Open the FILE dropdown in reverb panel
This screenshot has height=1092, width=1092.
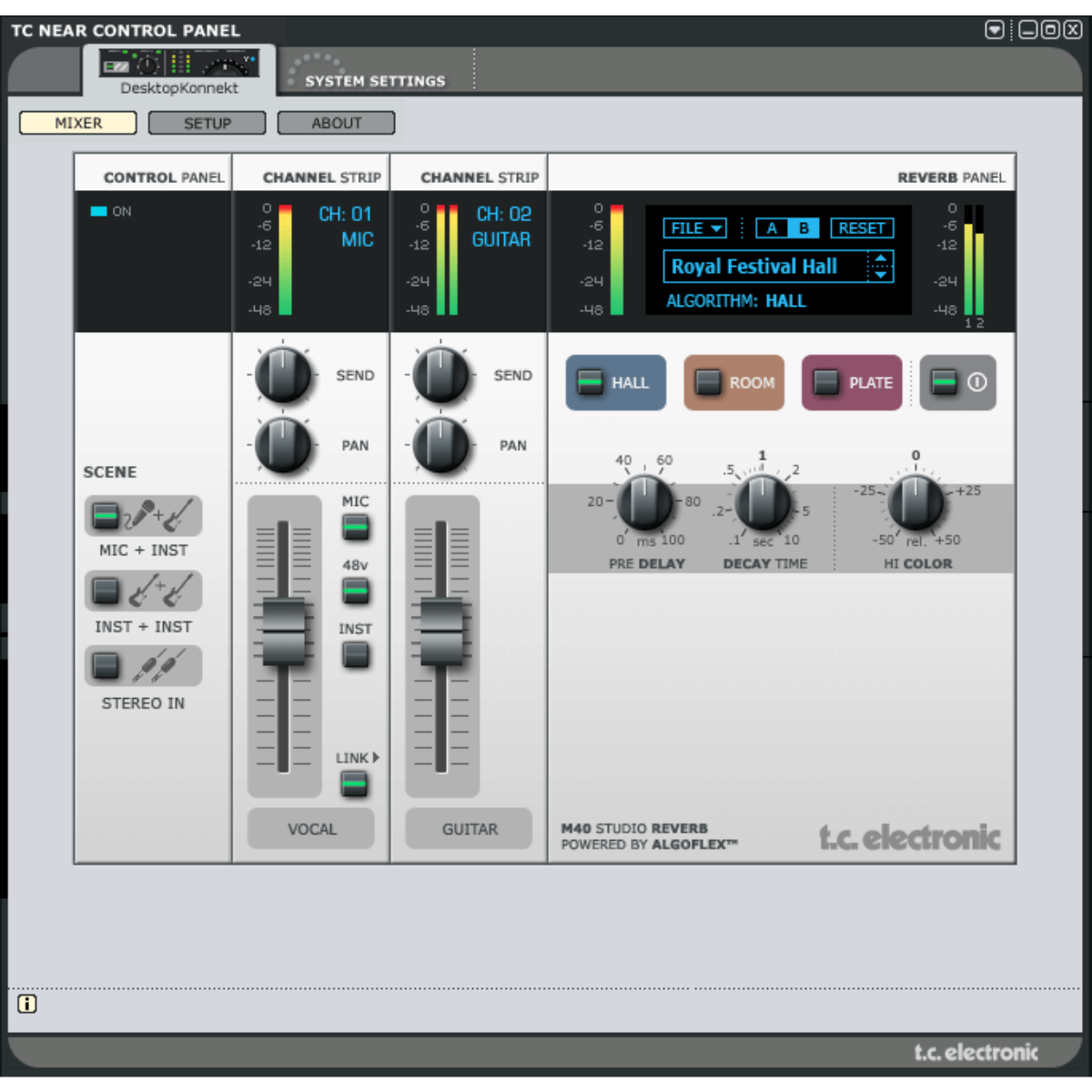pos(695,228)
